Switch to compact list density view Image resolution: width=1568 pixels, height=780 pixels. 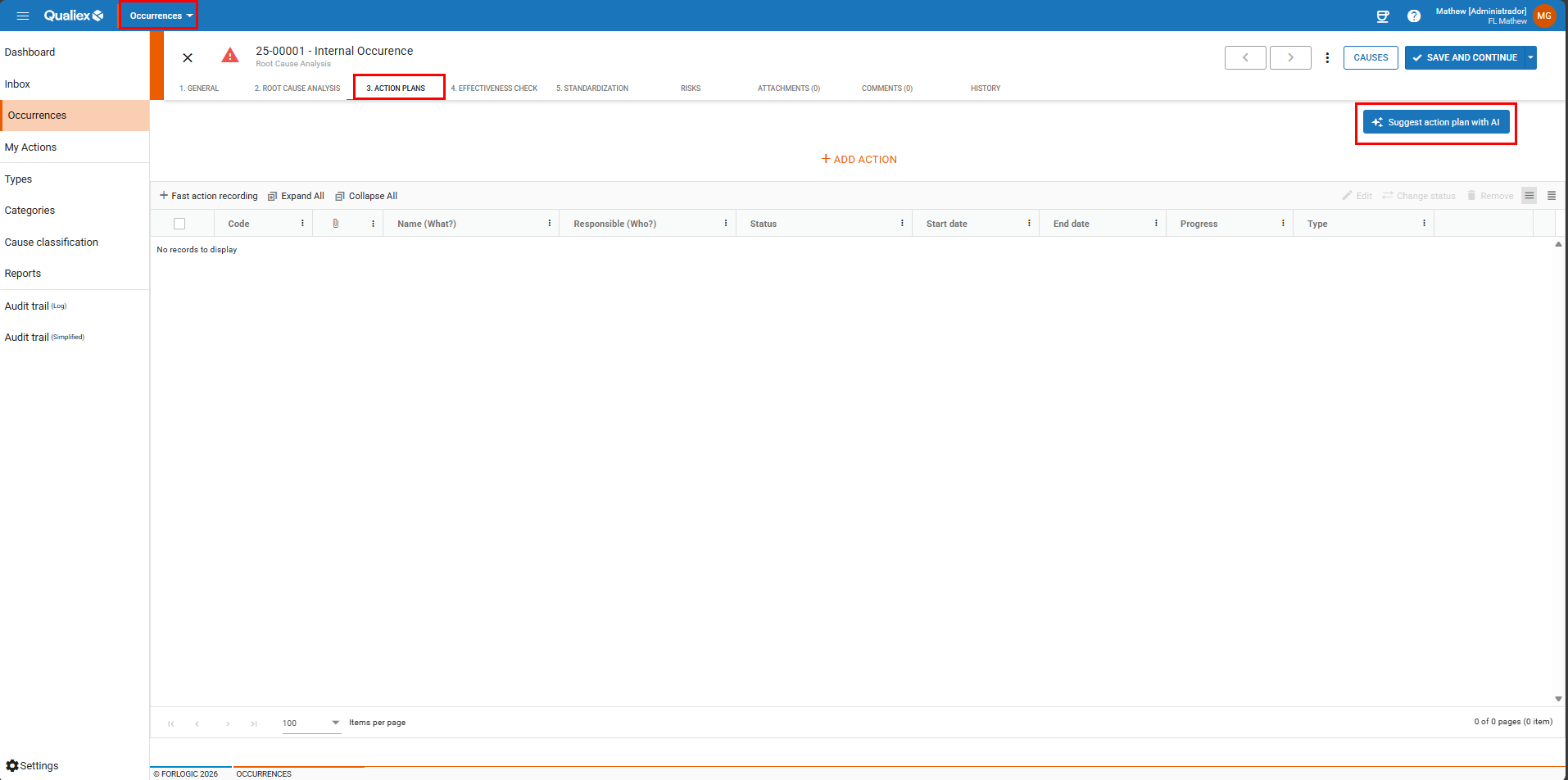(x=1551, y=196)
